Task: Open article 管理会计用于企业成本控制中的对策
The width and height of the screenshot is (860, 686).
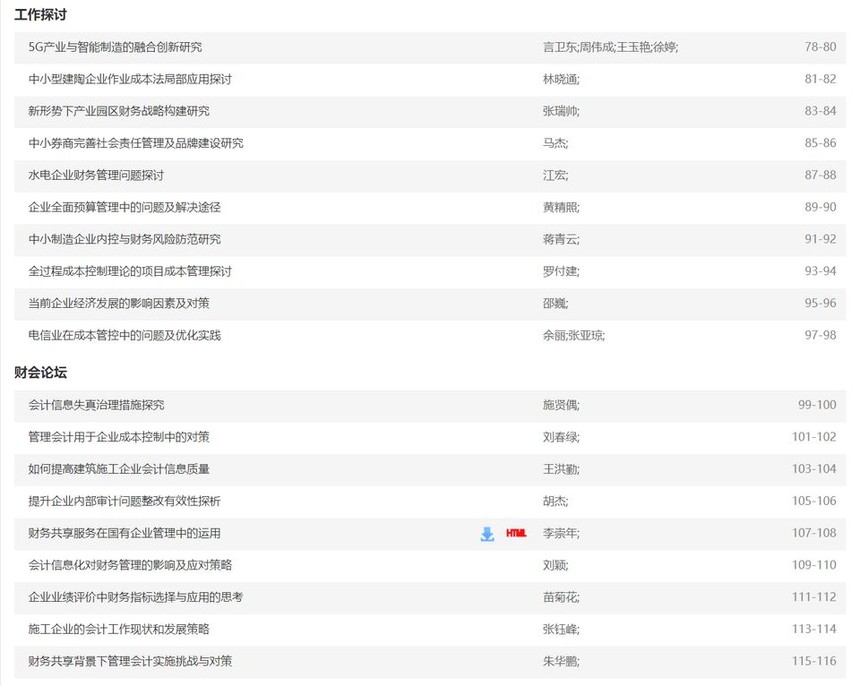Action: point(119,437)
